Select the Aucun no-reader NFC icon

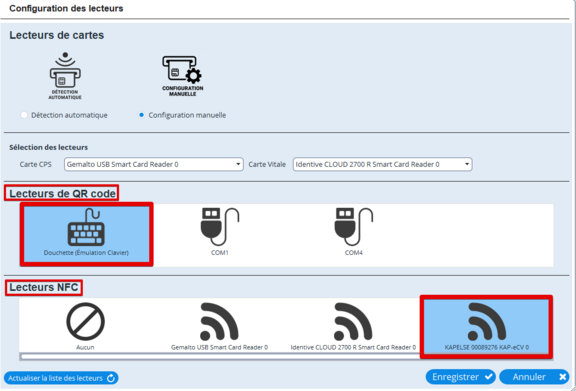coord(85,322)
